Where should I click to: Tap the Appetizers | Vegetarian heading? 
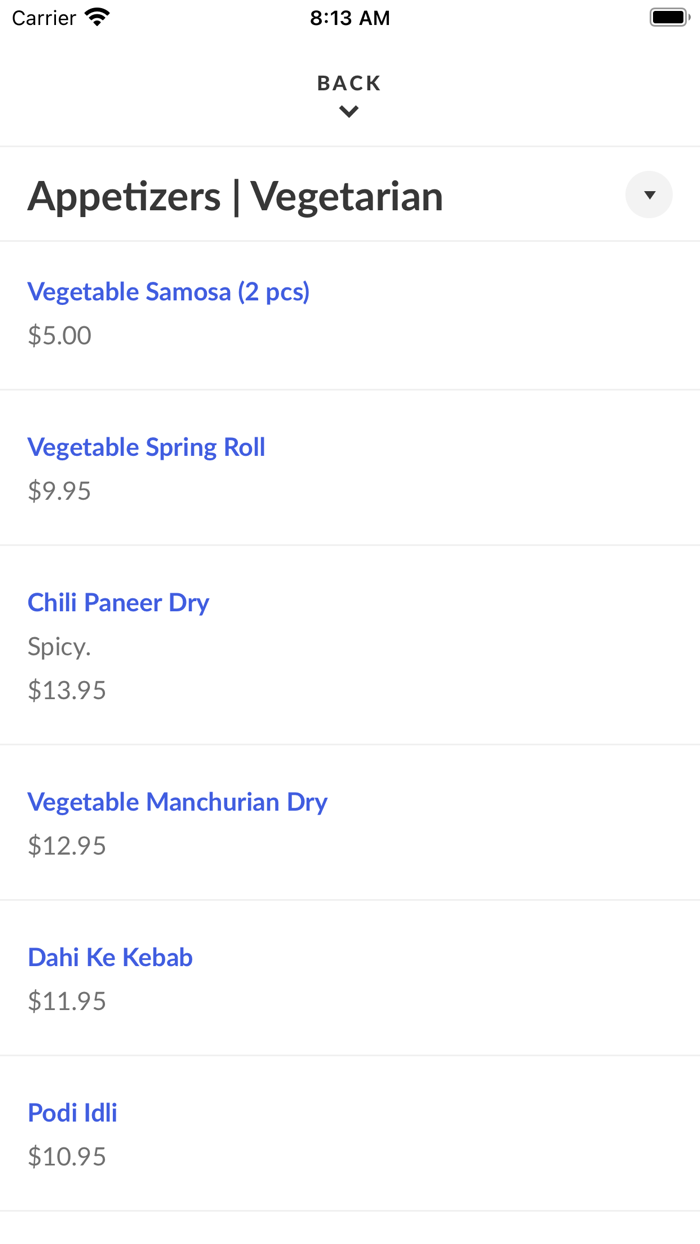coord(235,196)
